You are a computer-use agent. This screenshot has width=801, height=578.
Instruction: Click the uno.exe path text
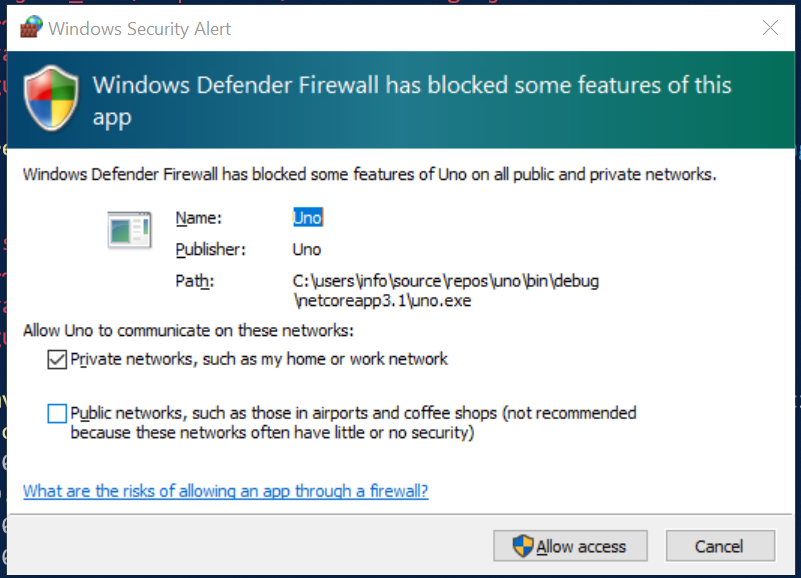coord(445,291)
